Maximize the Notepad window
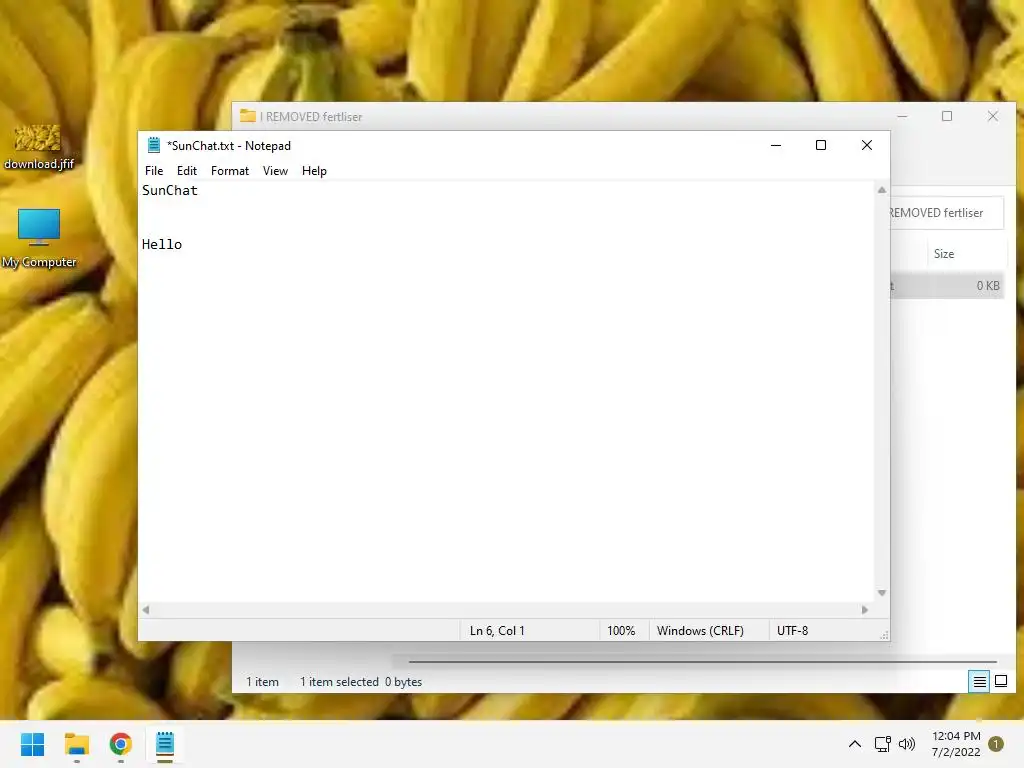The height and width of the screenshot is (768, 1024). tap(821, 145)
